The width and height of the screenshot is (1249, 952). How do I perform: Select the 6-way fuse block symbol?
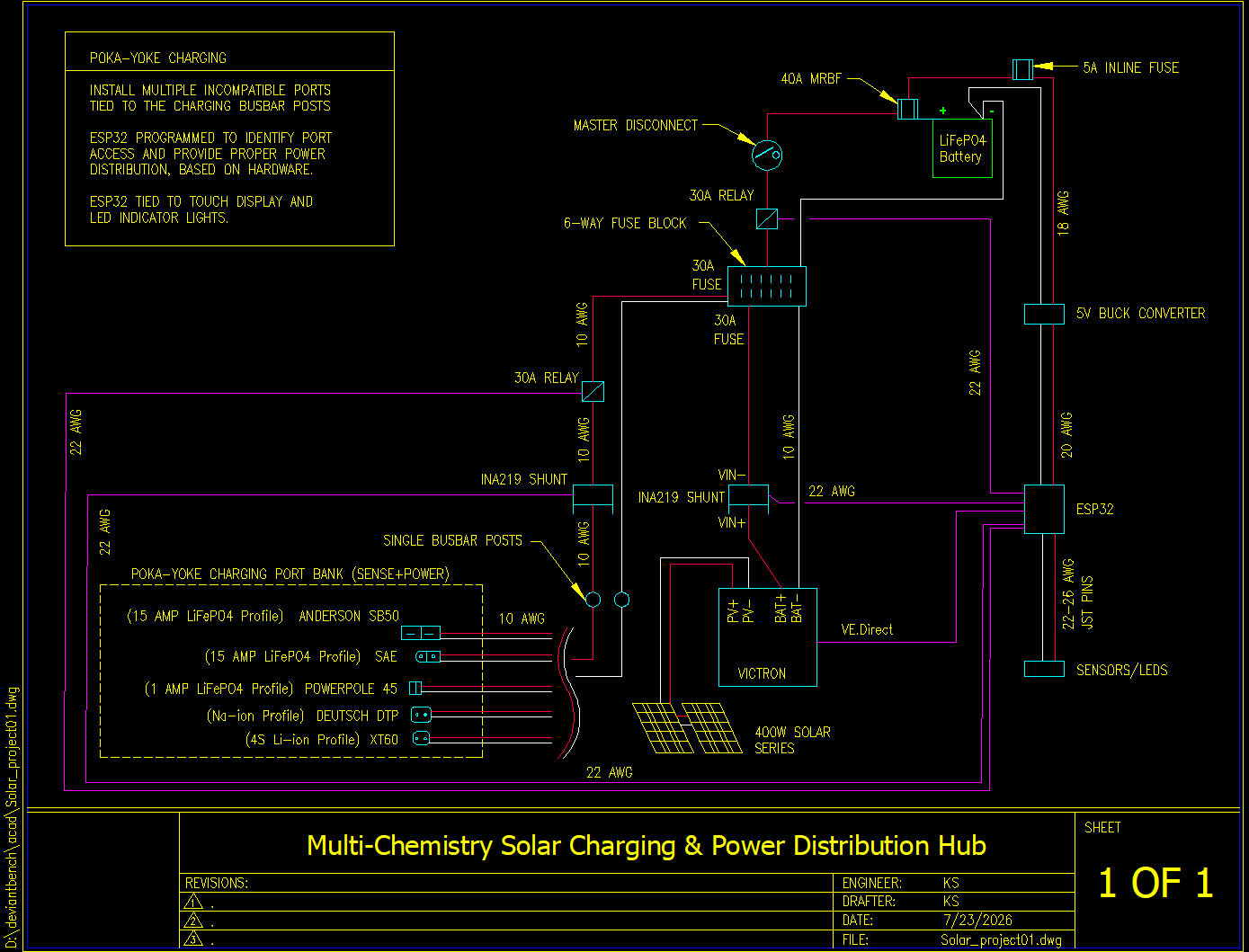coord(767,286)
